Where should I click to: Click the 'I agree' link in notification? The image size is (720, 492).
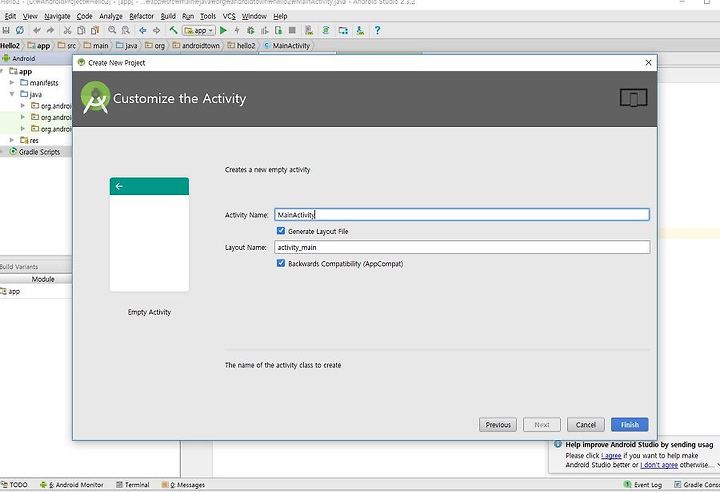611,455
